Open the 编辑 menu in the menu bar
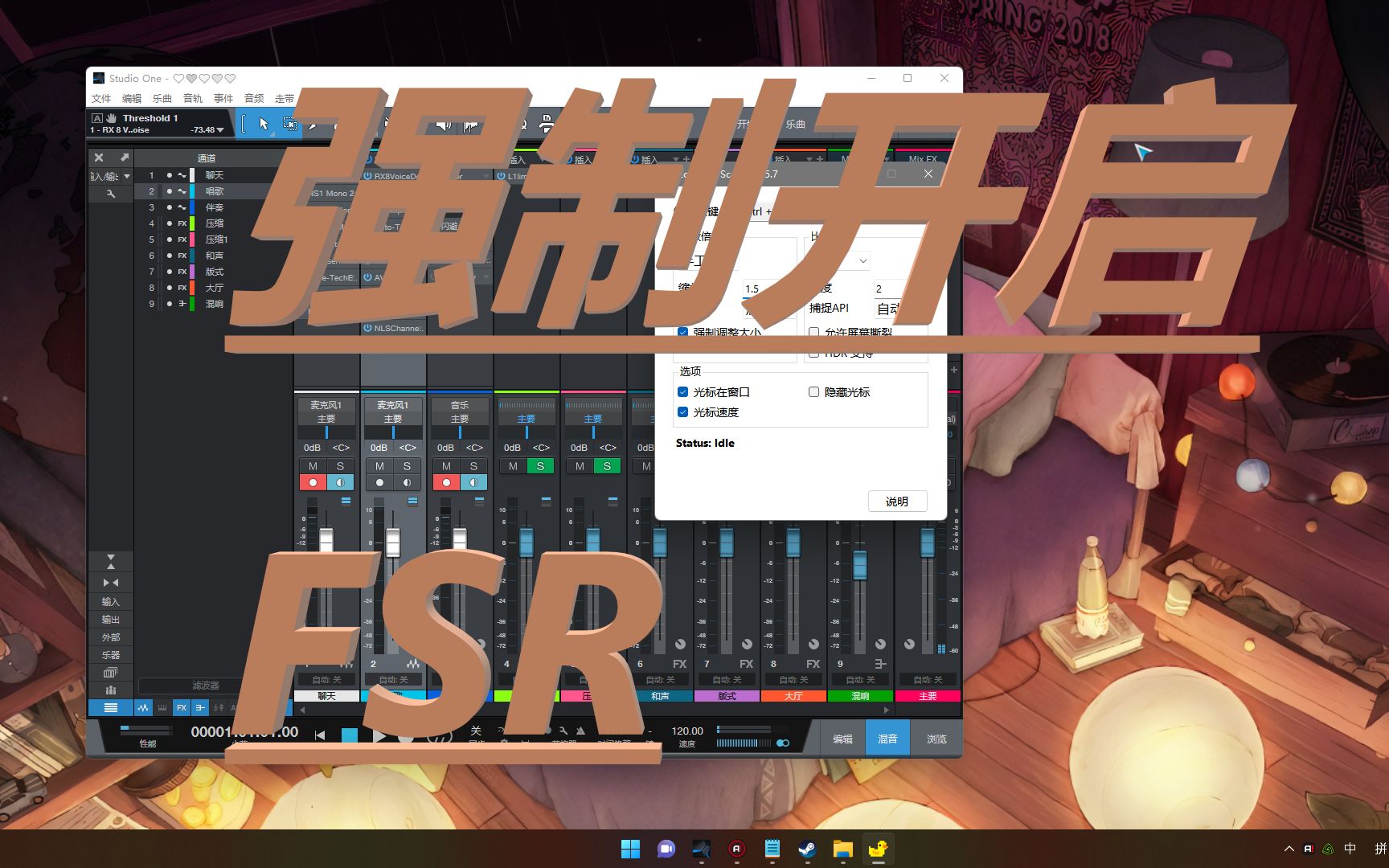 (x=132, y=98)
